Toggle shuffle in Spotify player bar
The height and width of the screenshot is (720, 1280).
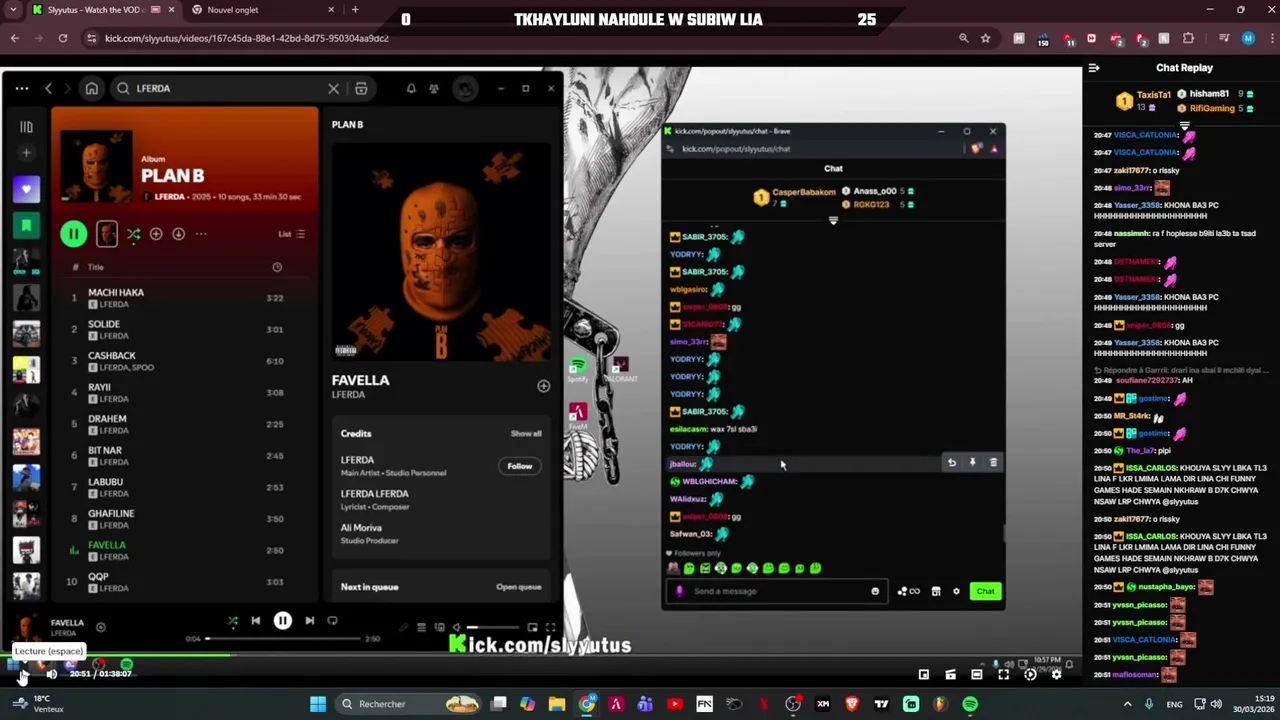point(233,621)
